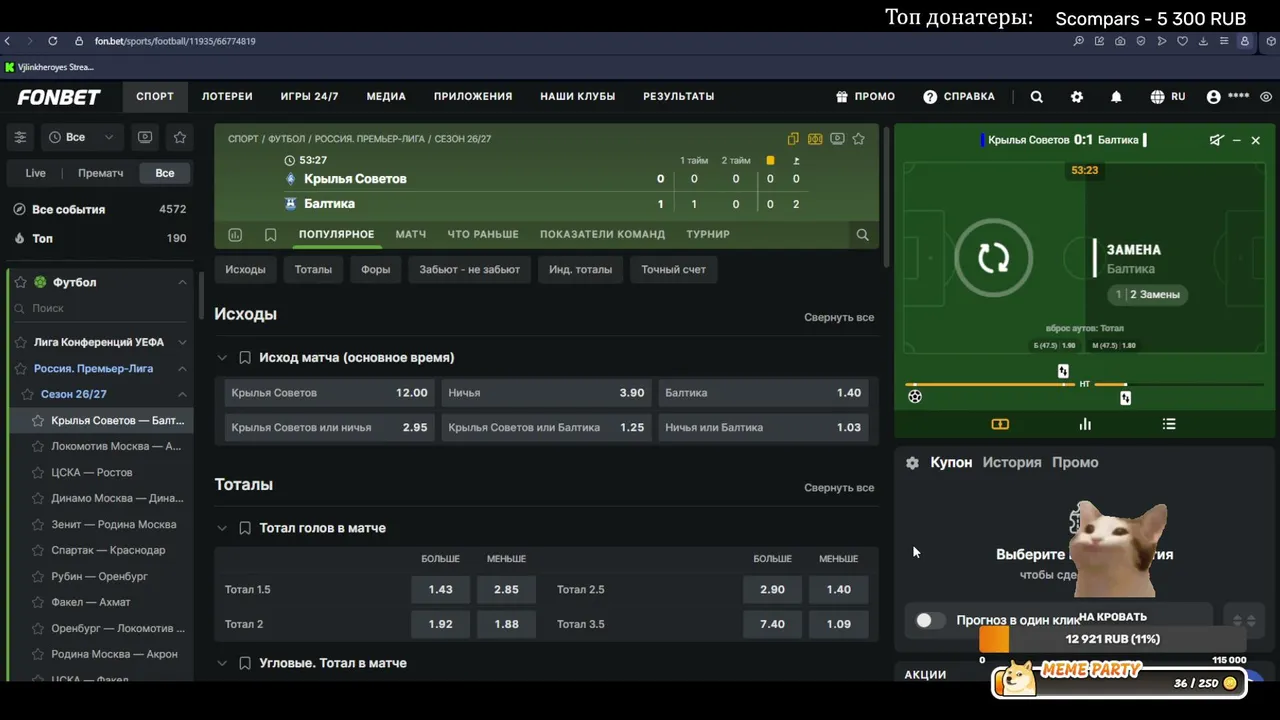1280x720 pixels.
Task: Click goal ball marker on timeline
Action: coord(915,397)
